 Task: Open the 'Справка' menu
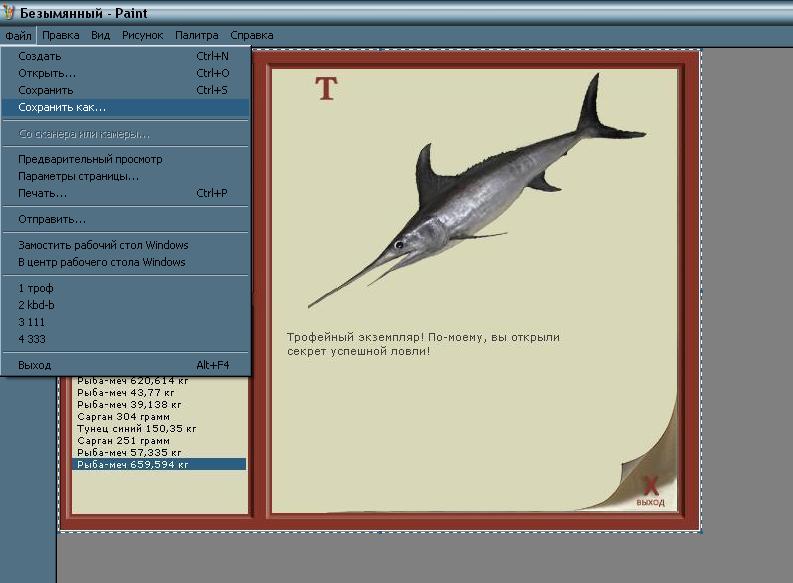coord(252,35)
